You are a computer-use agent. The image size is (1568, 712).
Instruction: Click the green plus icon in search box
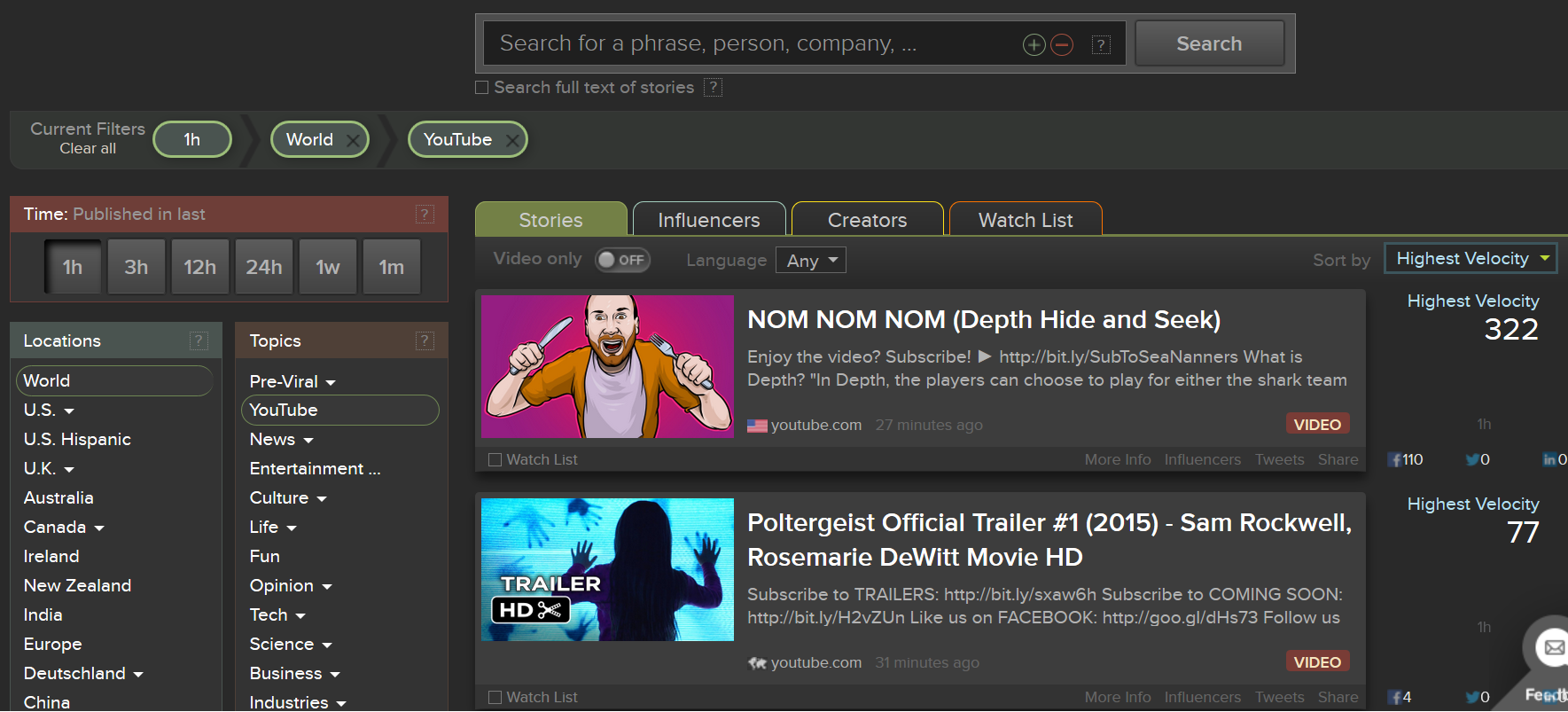(x=1034, y=44)
